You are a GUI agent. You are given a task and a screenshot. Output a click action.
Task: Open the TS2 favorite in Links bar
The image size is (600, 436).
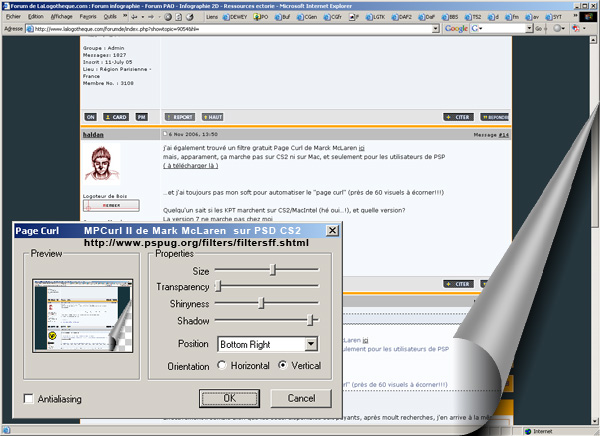pos(473,17)
